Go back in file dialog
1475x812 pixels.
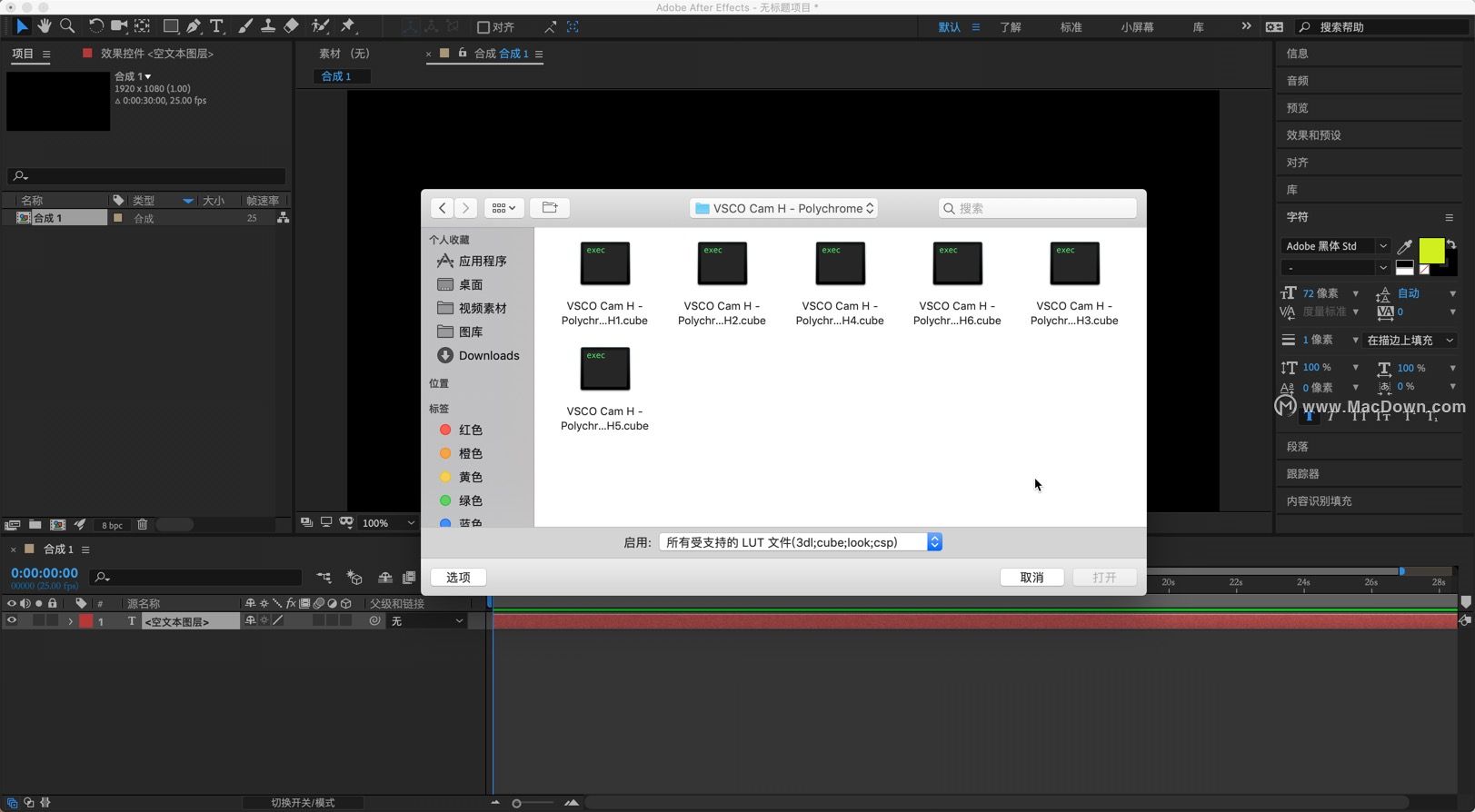click(443, 208)
